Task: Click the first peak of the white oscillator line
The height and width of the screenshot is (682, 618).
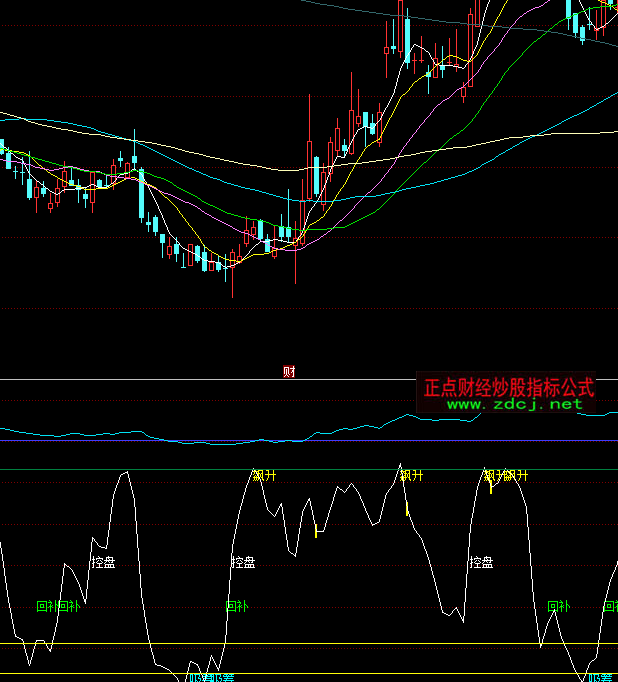Action: click(124, 474)
